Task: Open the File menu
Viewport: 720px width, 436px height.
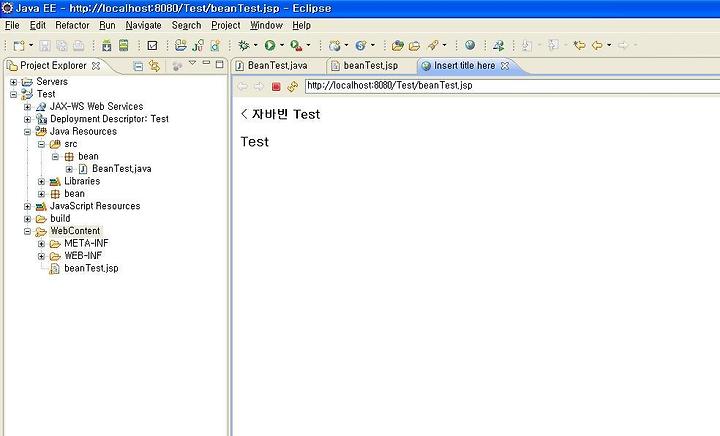Action: [x=12, y=25]
